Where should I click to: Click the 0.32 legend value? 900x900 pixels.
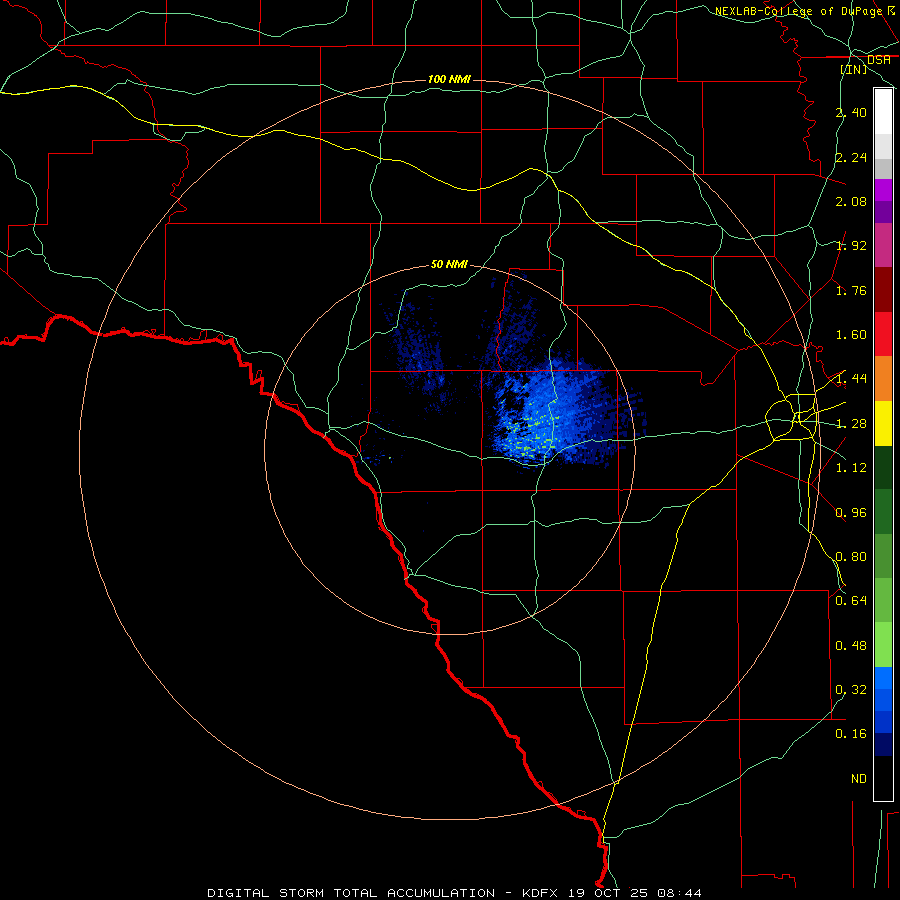(x=851, y=690)
